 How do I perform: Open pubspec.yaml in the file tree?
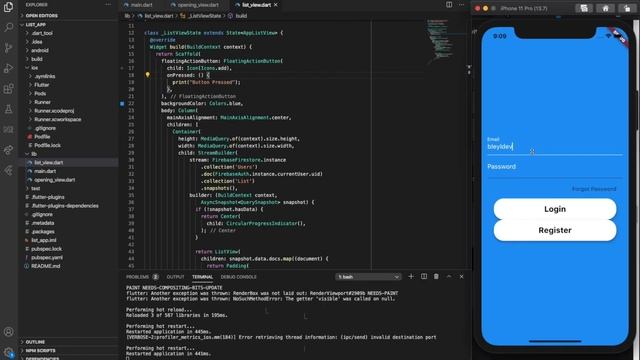click(x=47, y=258)
